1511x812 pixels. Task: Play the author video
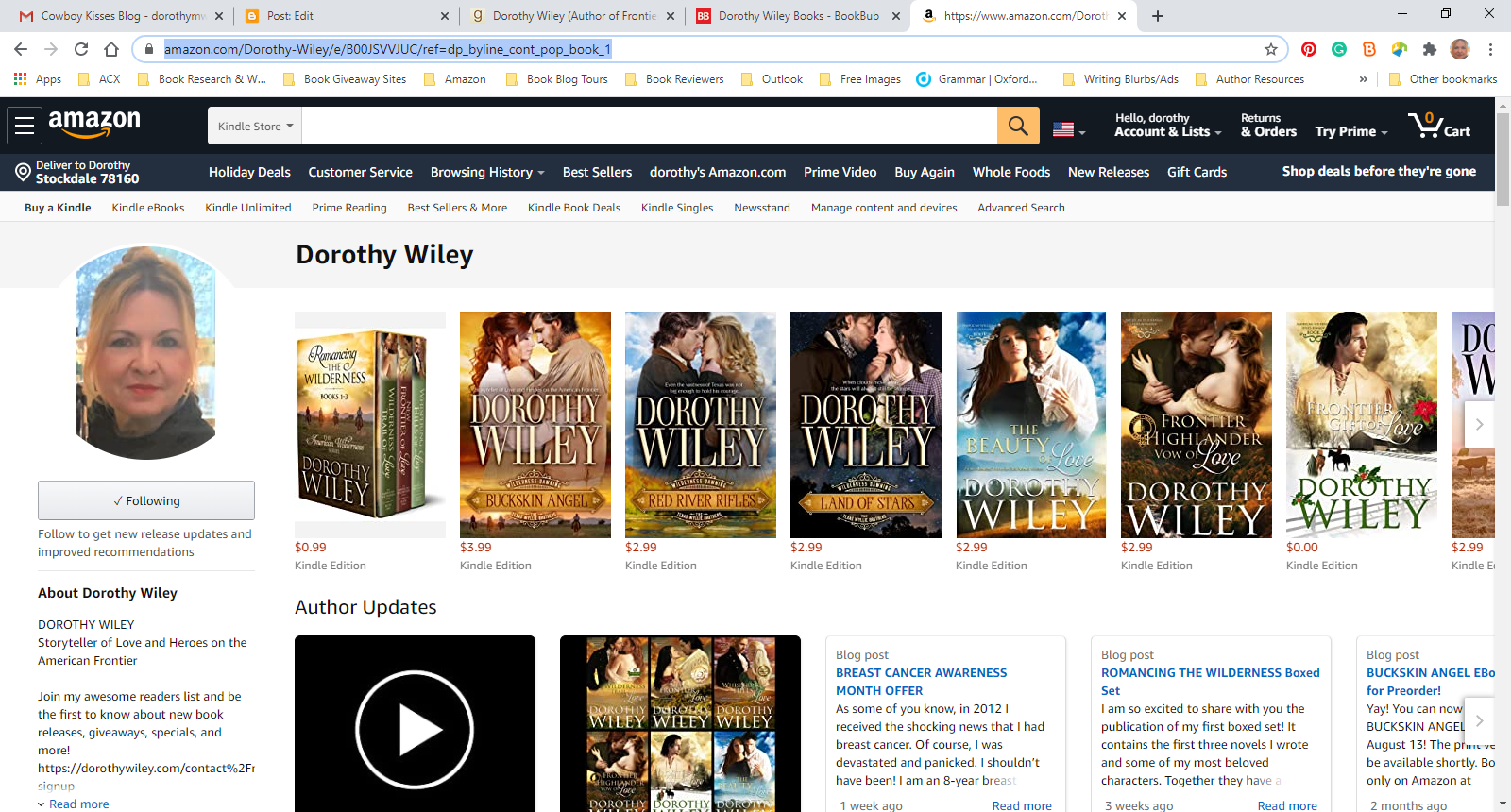click(x=415, y=729)
